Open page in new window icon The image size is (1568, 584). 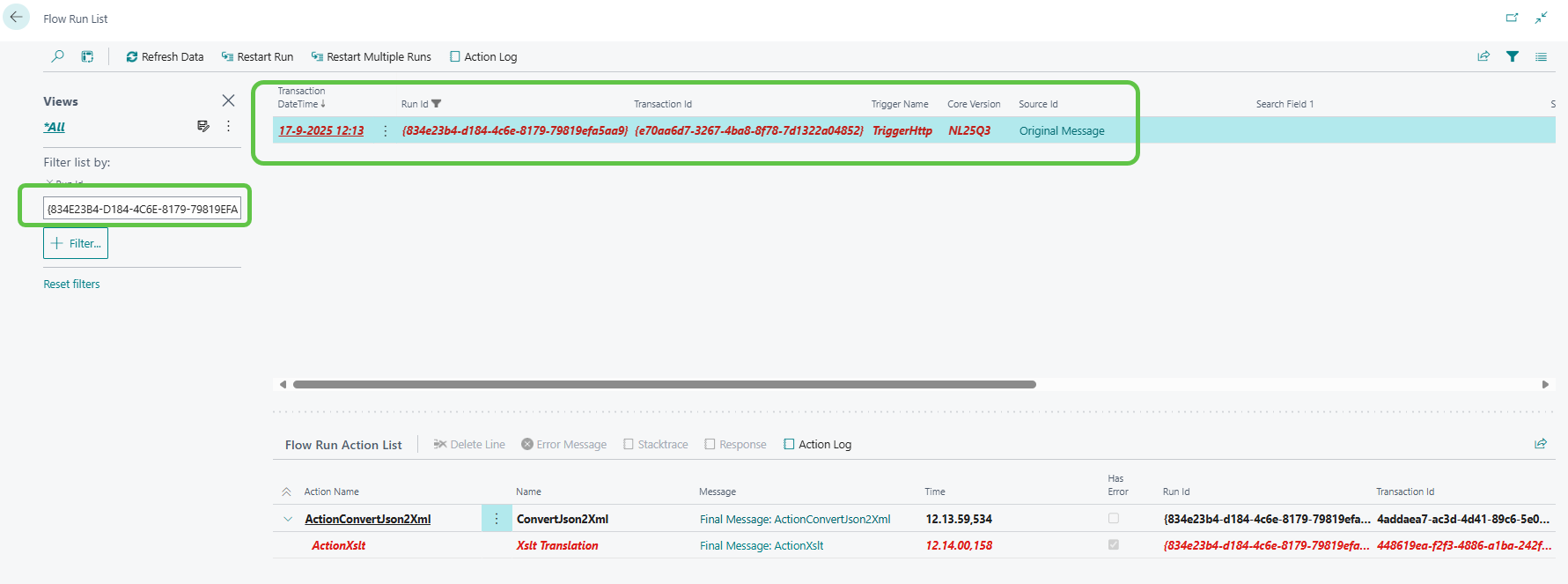[1512, 18]
